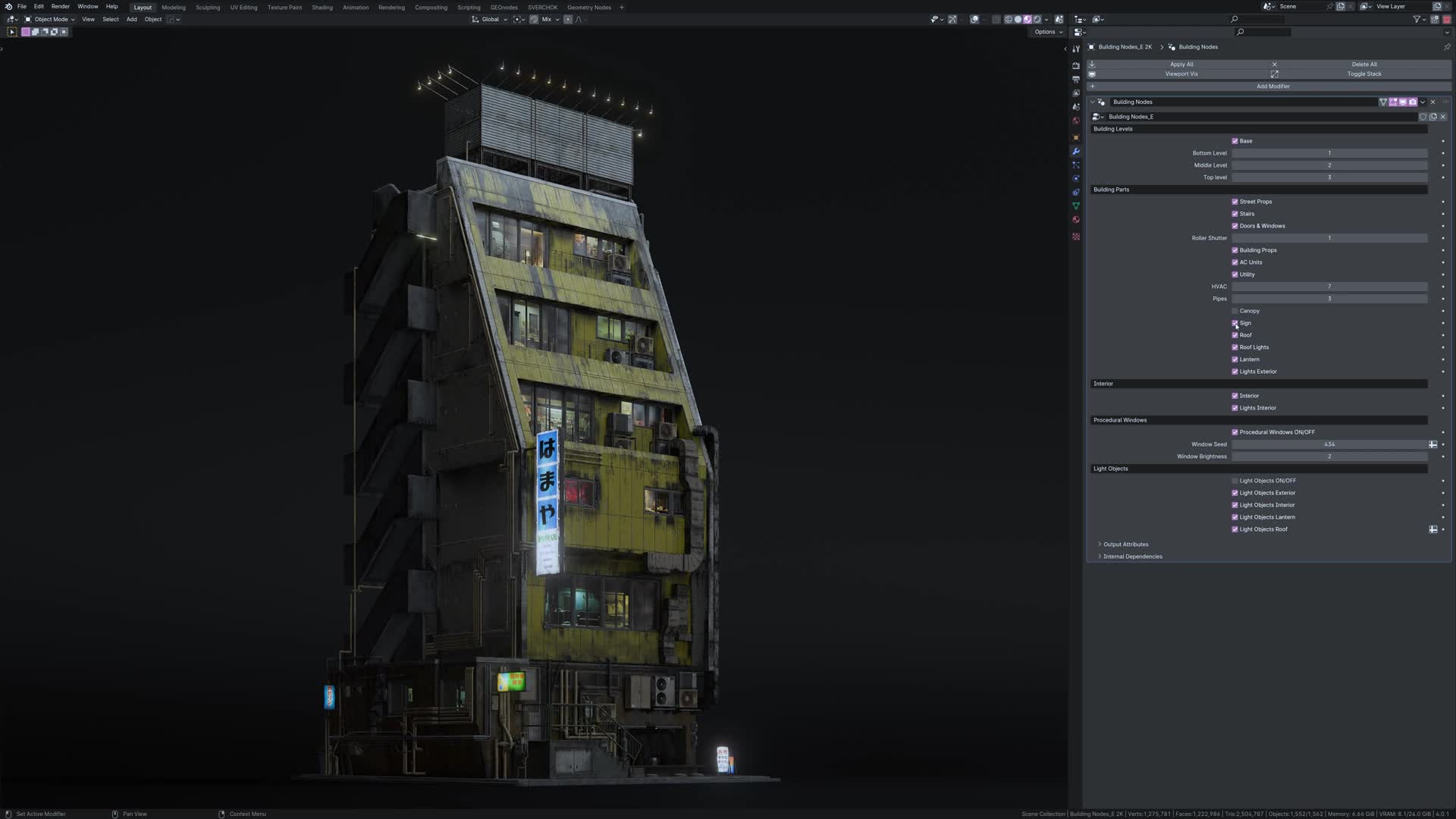Screen dimensions: 1456x819
Task: Switch to the Shading workspace tab
Action: click(x=322, y=8)
